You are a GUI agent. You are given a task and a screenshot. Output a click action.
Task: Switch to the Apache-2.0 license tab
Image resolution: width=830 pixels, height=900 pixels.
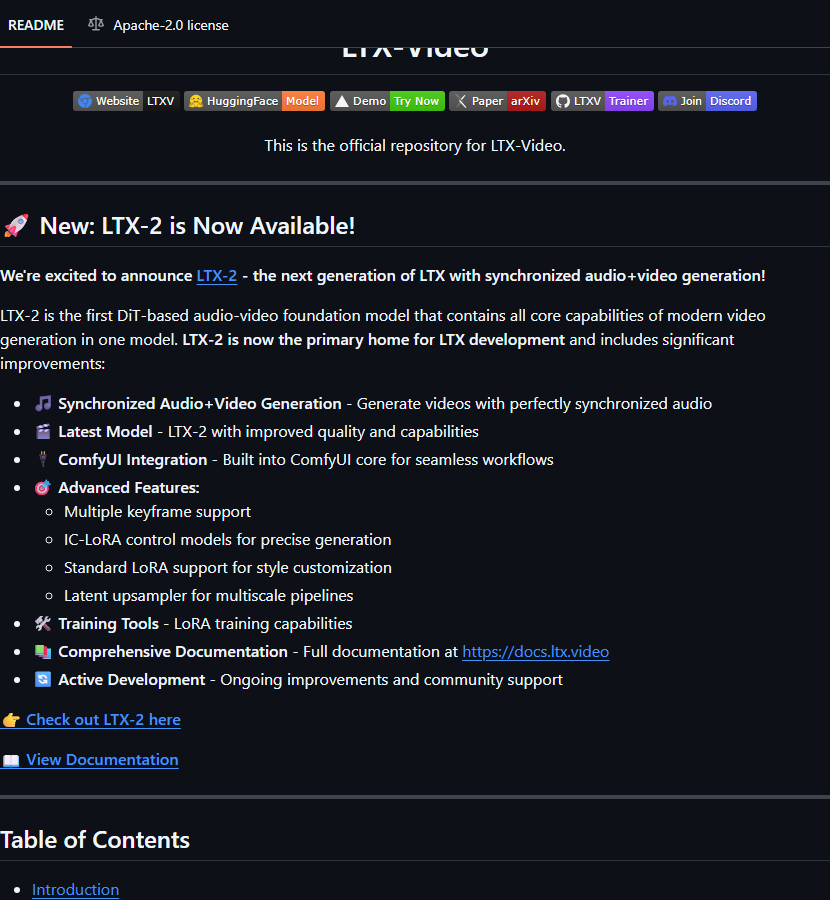coord(158,25)
